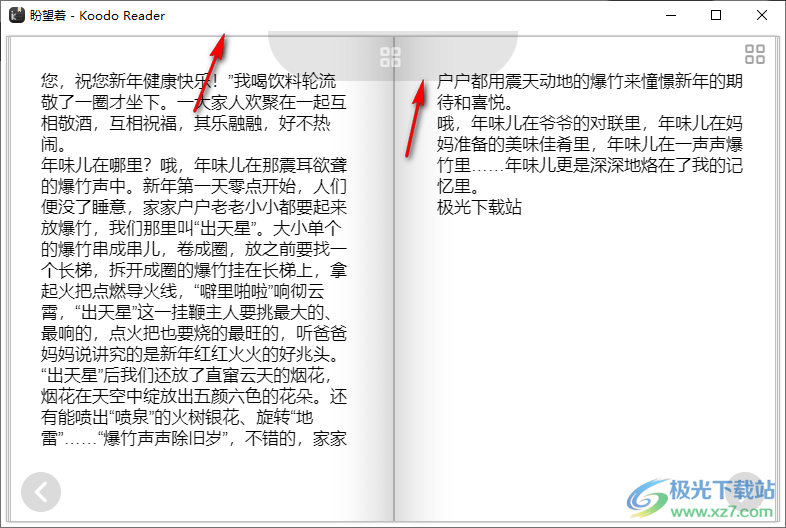Screen dimensions: 786x528
Task: Click the line "妈准备的美味佳肴里"
Action: [x=590, y=144]
